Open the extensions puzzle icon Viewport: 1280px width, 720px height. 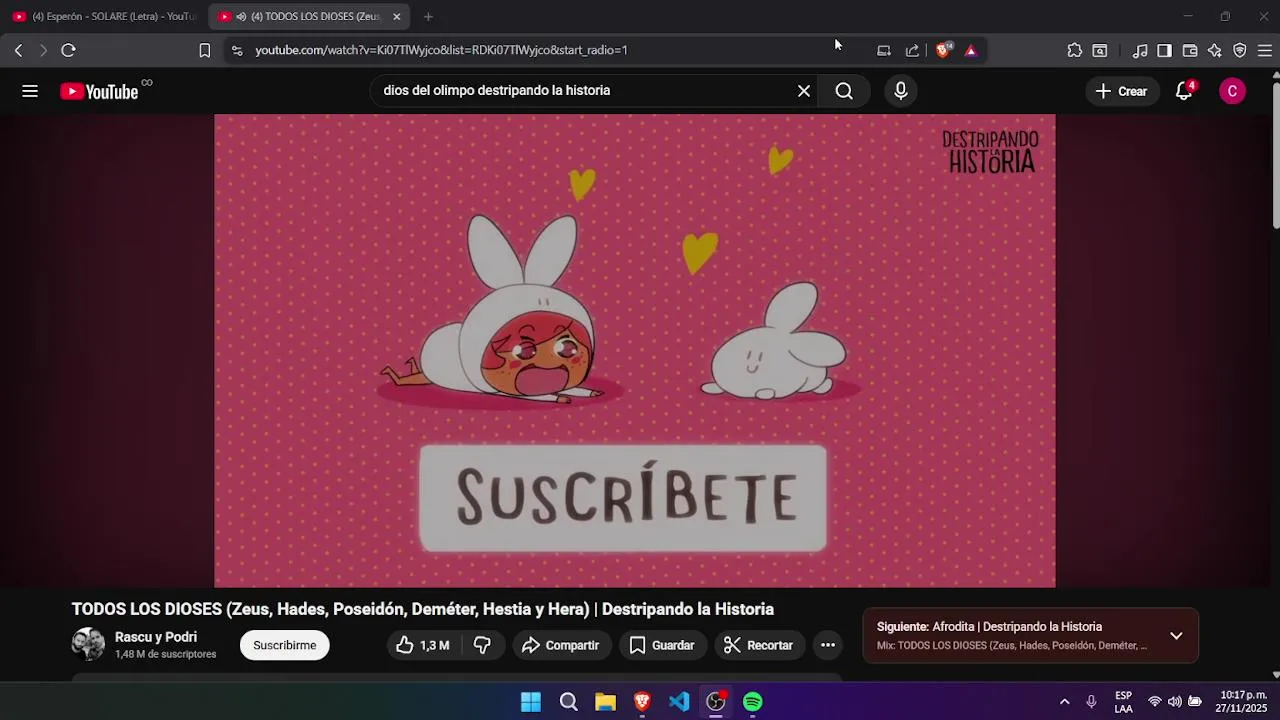coord(1075,50)
